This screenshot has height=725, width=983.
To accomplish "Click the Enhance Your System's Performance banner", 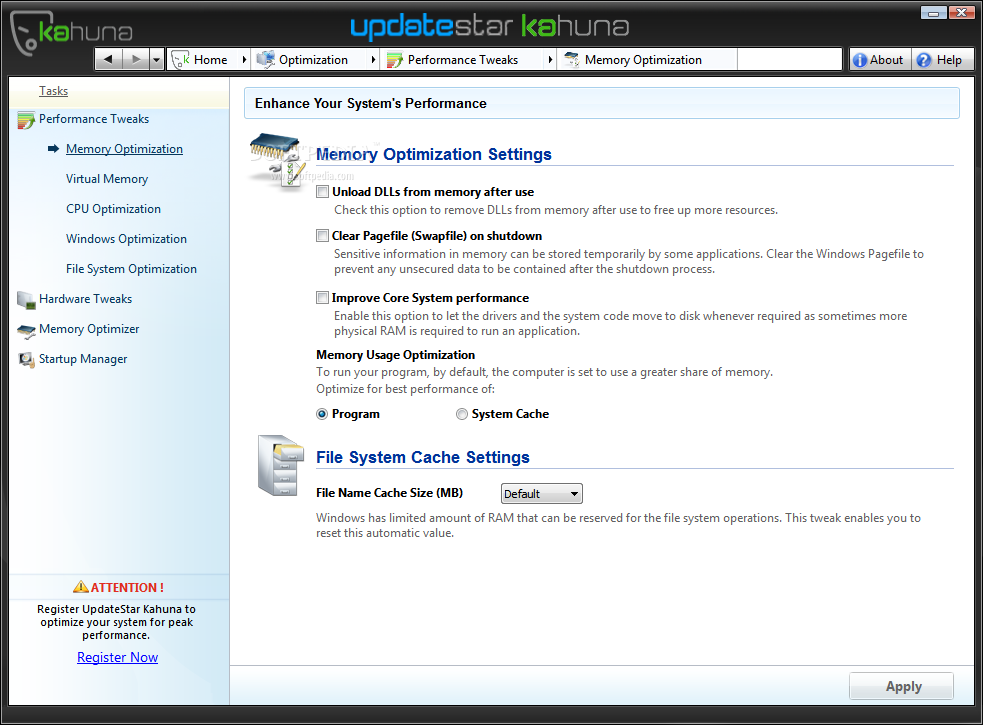I will (x=601, y=103).
